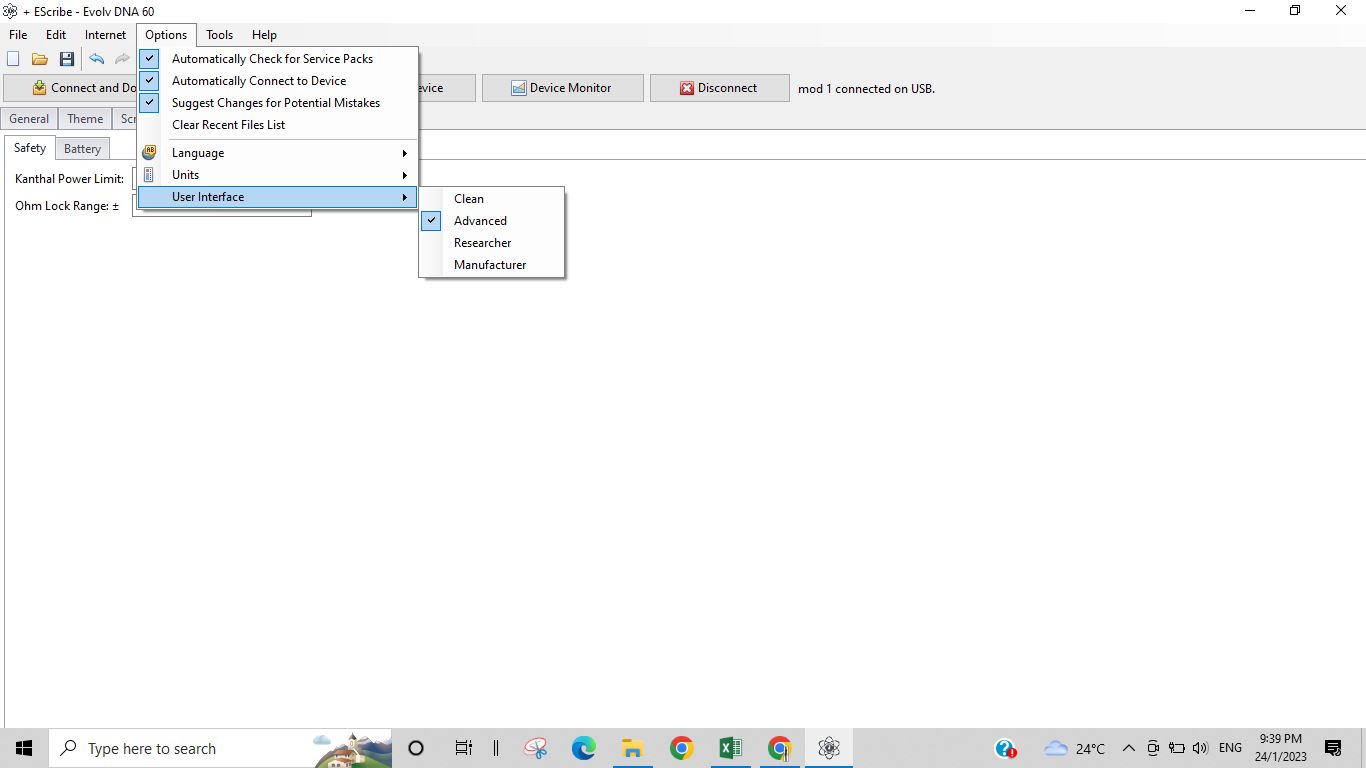The height and width of the screenshot is (768, 1366).
Task: Uncheck Automatically Check for Service Packs
Action: (x=272, y=59)
